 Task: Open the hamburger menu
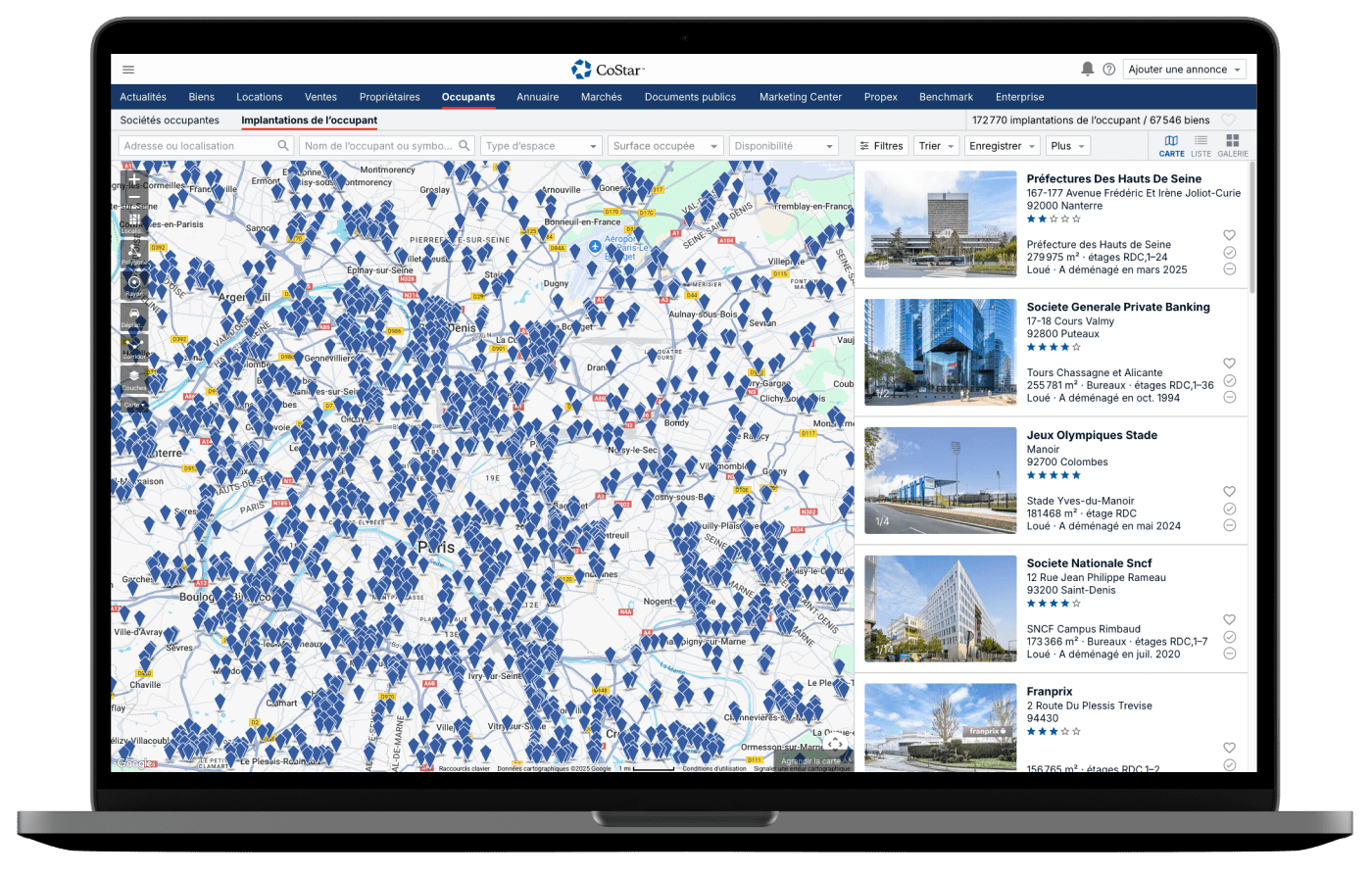coord(128,70)
